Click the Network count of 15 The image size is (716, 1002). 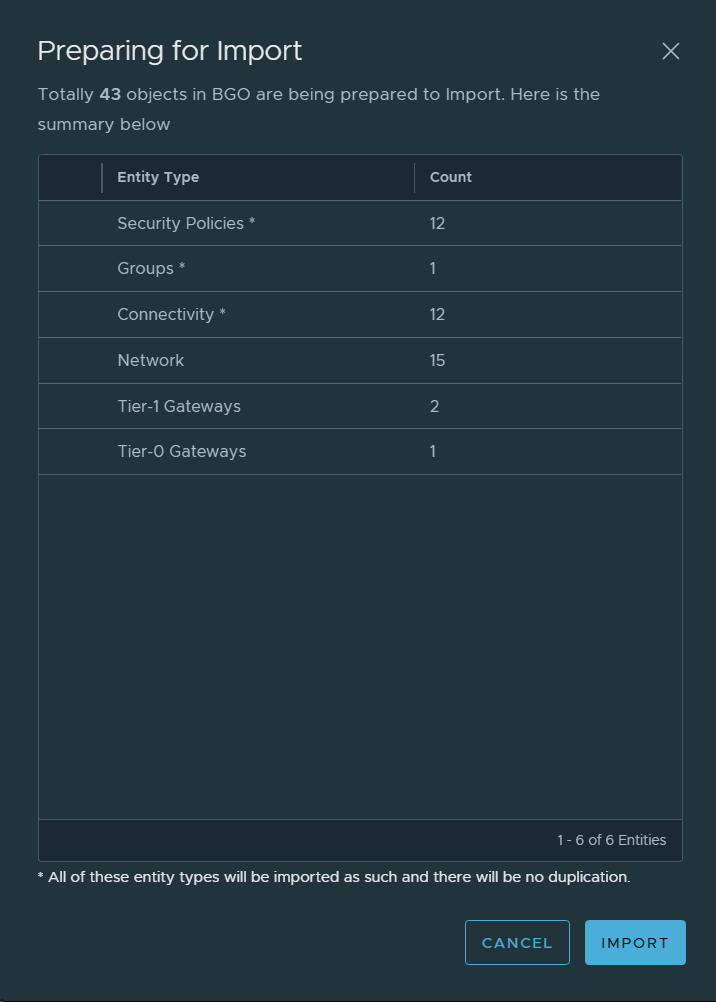click(437, 360)
